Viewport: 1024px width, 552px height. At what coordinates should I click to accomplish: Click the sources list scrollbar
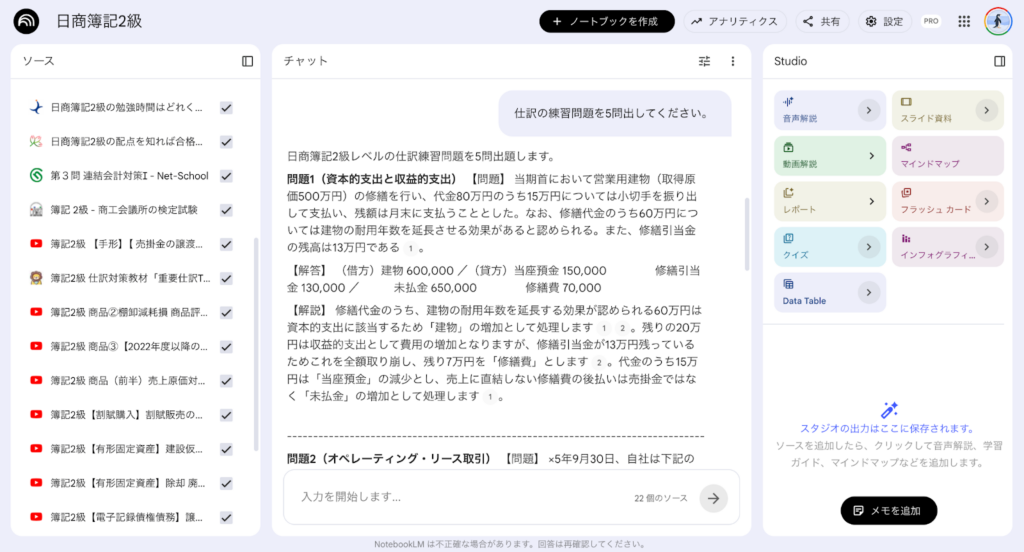pyautogui.click(x=255, y=344)
